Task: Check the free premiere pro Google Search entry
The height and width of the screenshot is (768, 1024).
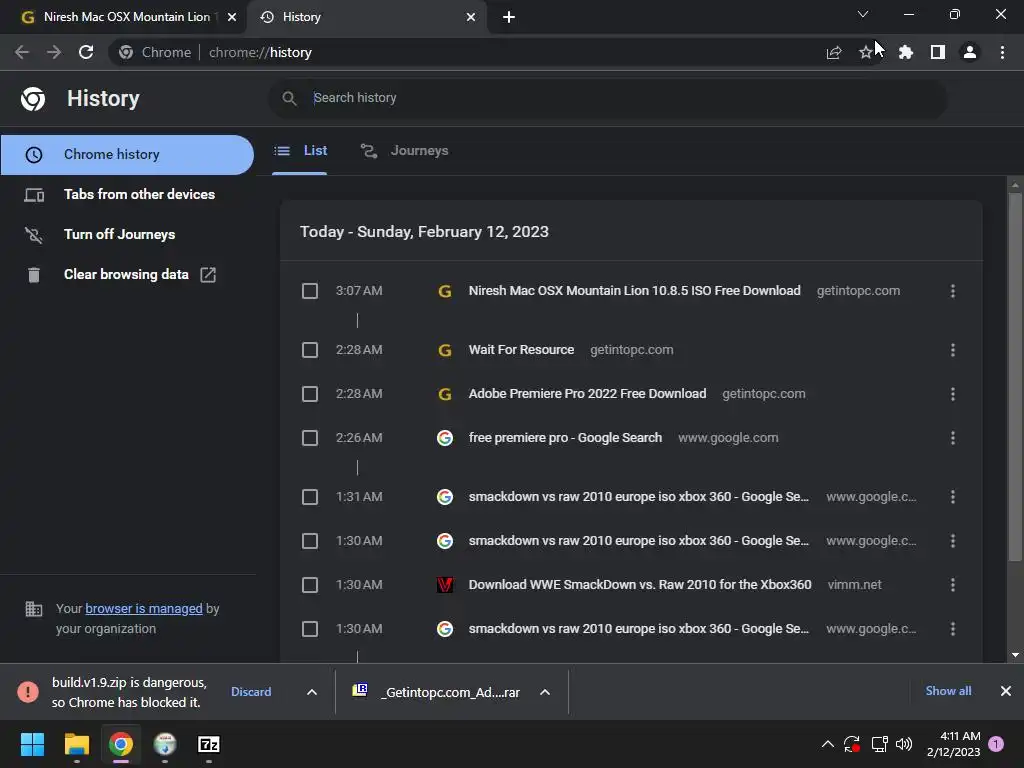Action: pyautogui.click(x=310, y=438)
